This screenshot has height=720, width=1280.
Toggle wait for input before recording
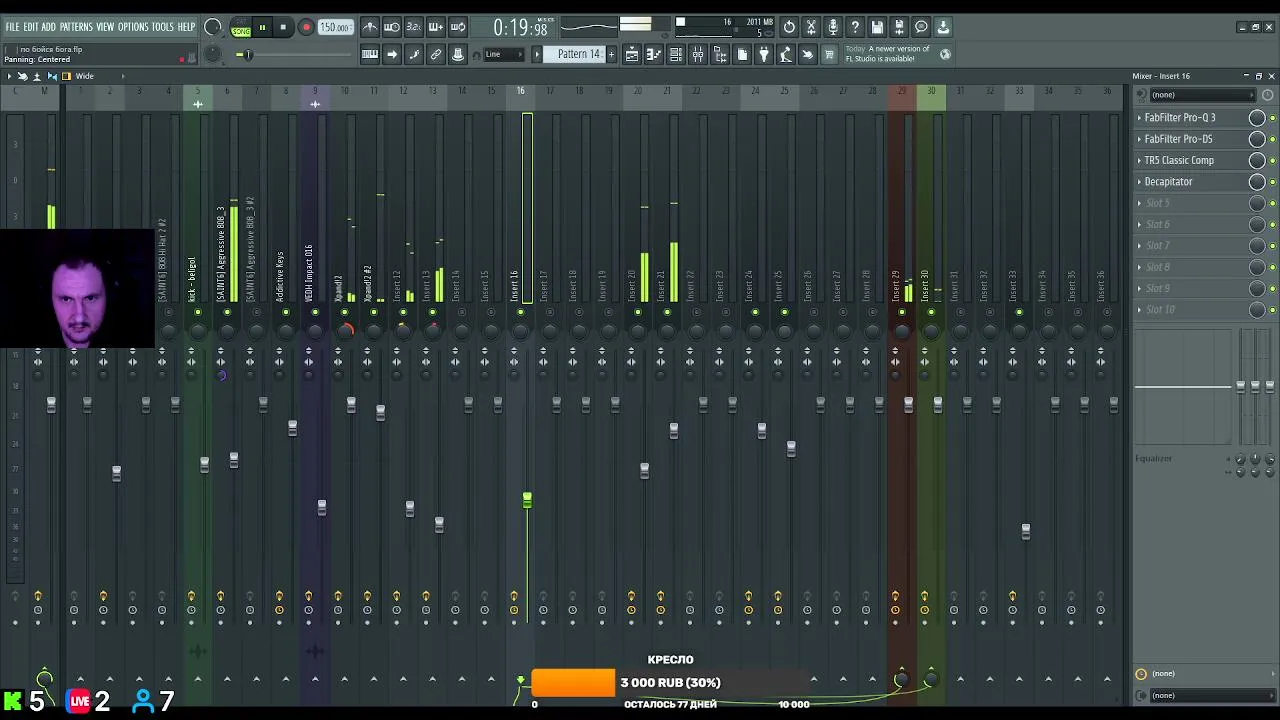392,27
